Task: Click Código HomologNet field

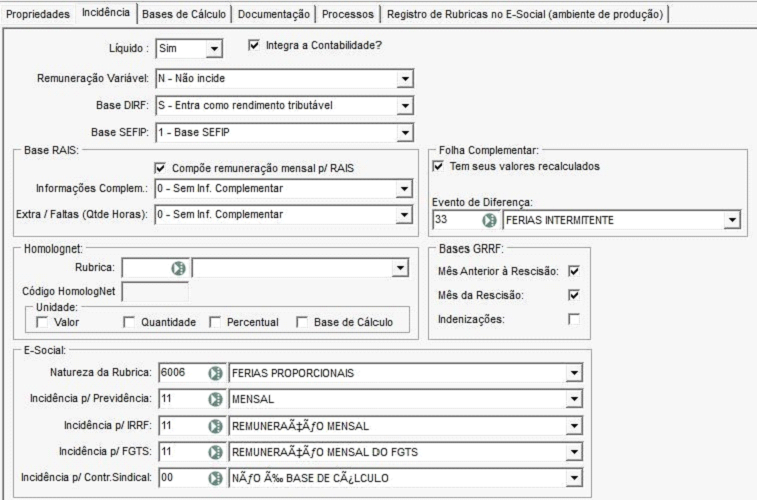Action: [155, 292]
